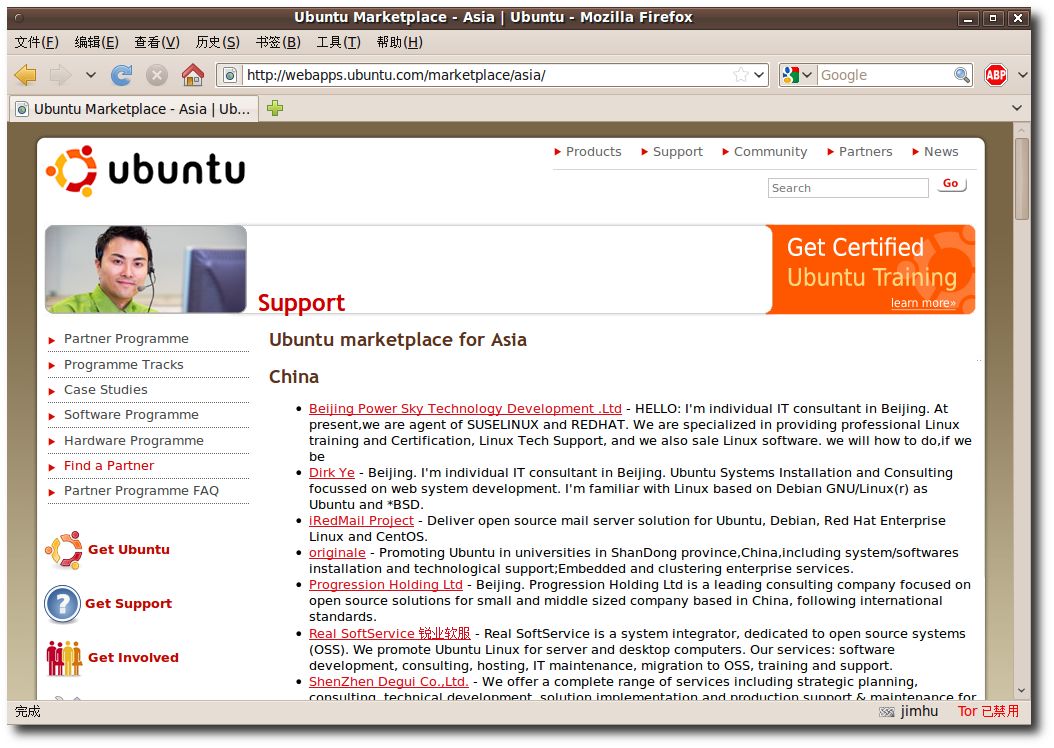Viewport: 1054px width, 748px height.
Task: Open the Get Support text link
Action: 128,604
